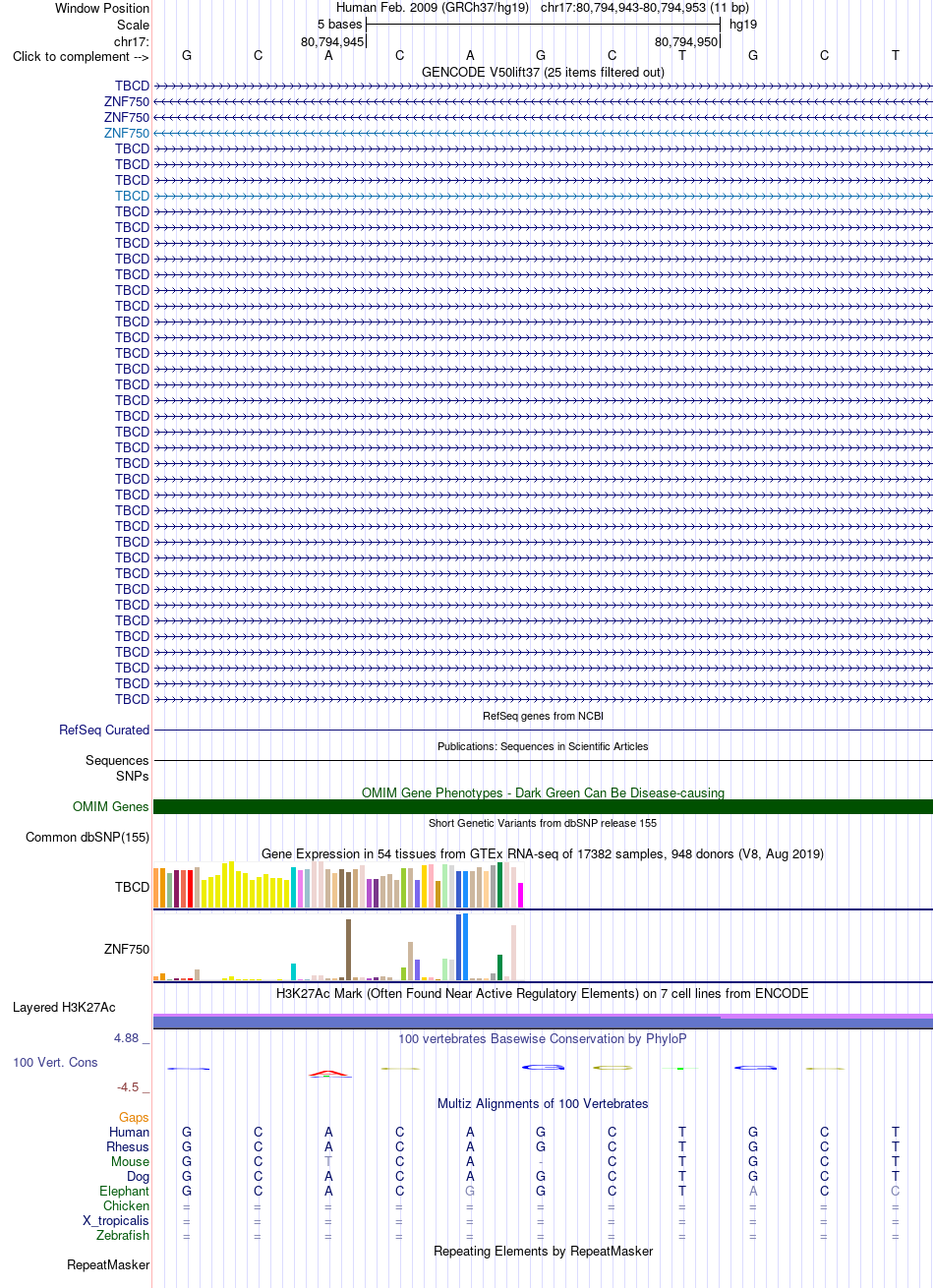Select the 'X_tropicalis' alignment row label

pos(117,1221)
